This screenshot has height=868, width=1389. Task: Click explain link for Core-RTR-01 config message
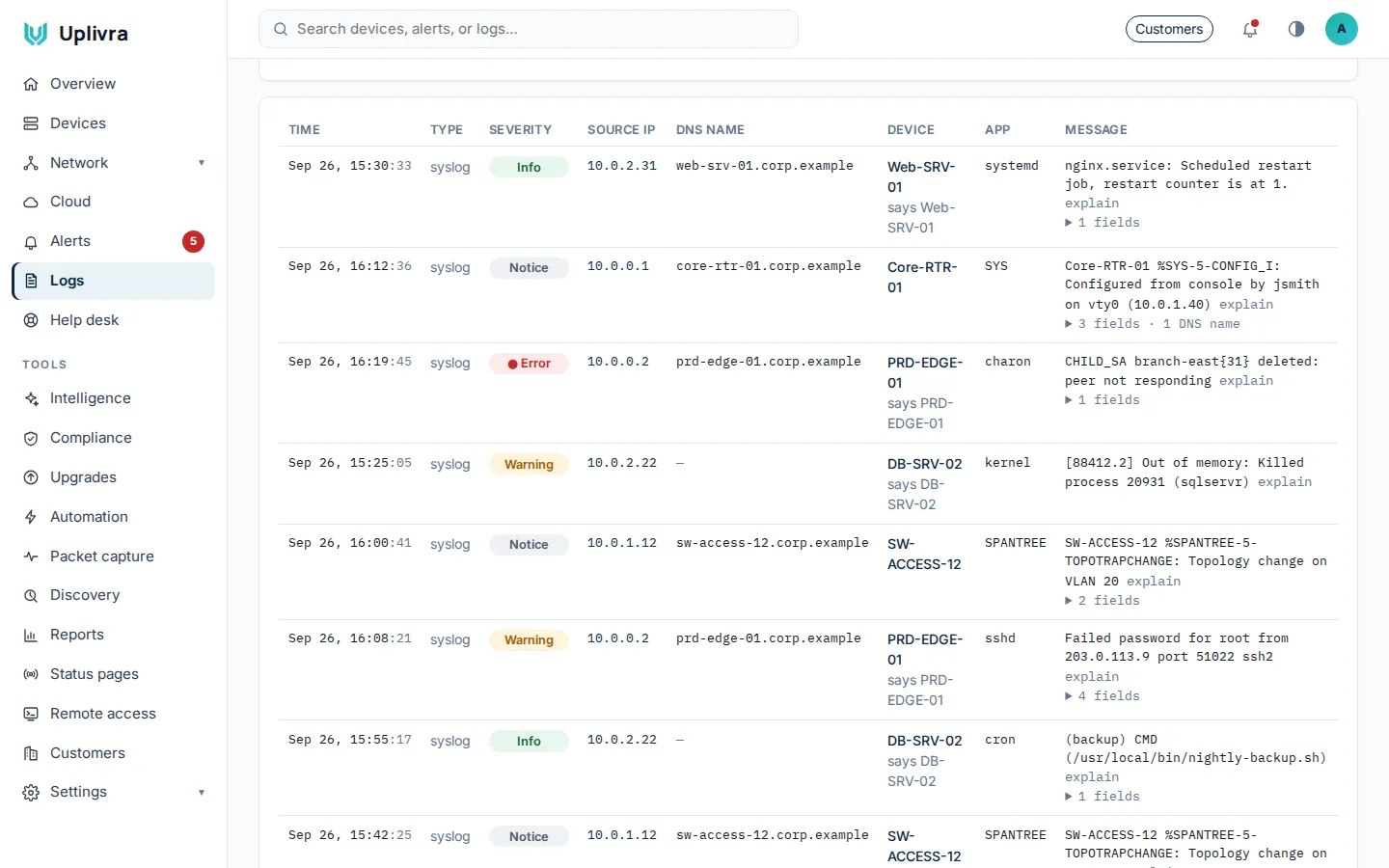[x=1246, y=305]
